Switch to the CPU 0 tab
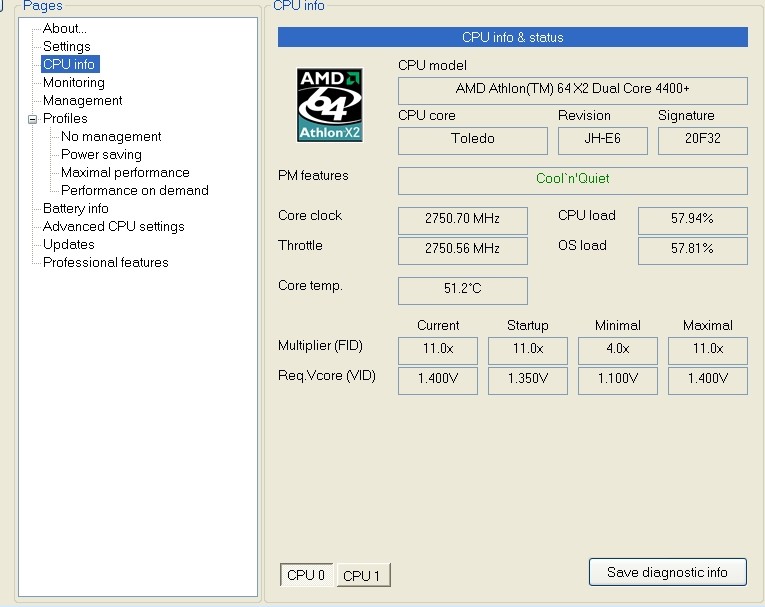This screenshot has height=607, width=765. (x=306, y=575)
